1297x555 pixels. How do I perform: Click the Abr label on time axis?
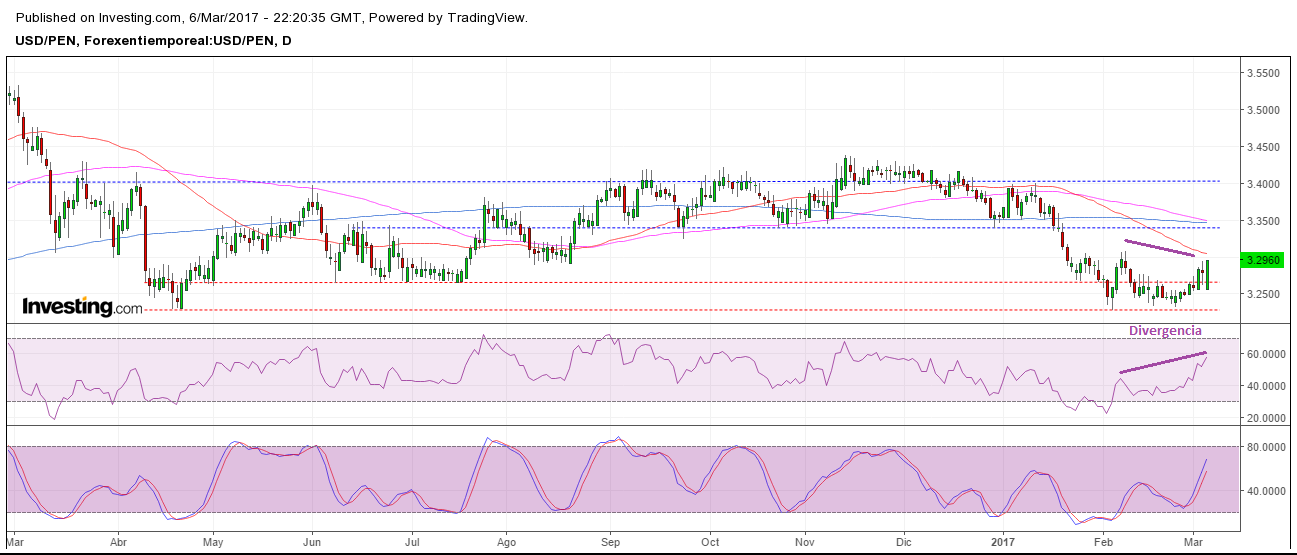tap(117, 542)
